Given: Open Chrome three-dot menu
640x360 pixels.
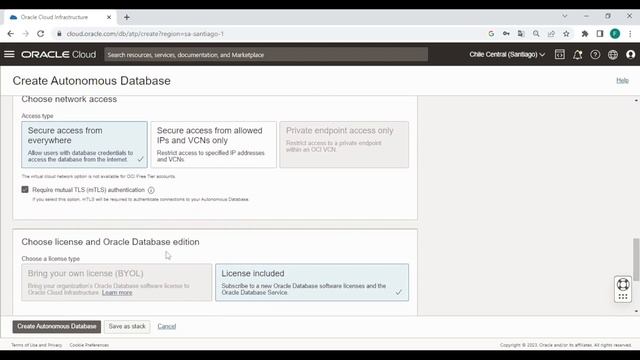Looking at the screenshot, I should click(630, 34).
